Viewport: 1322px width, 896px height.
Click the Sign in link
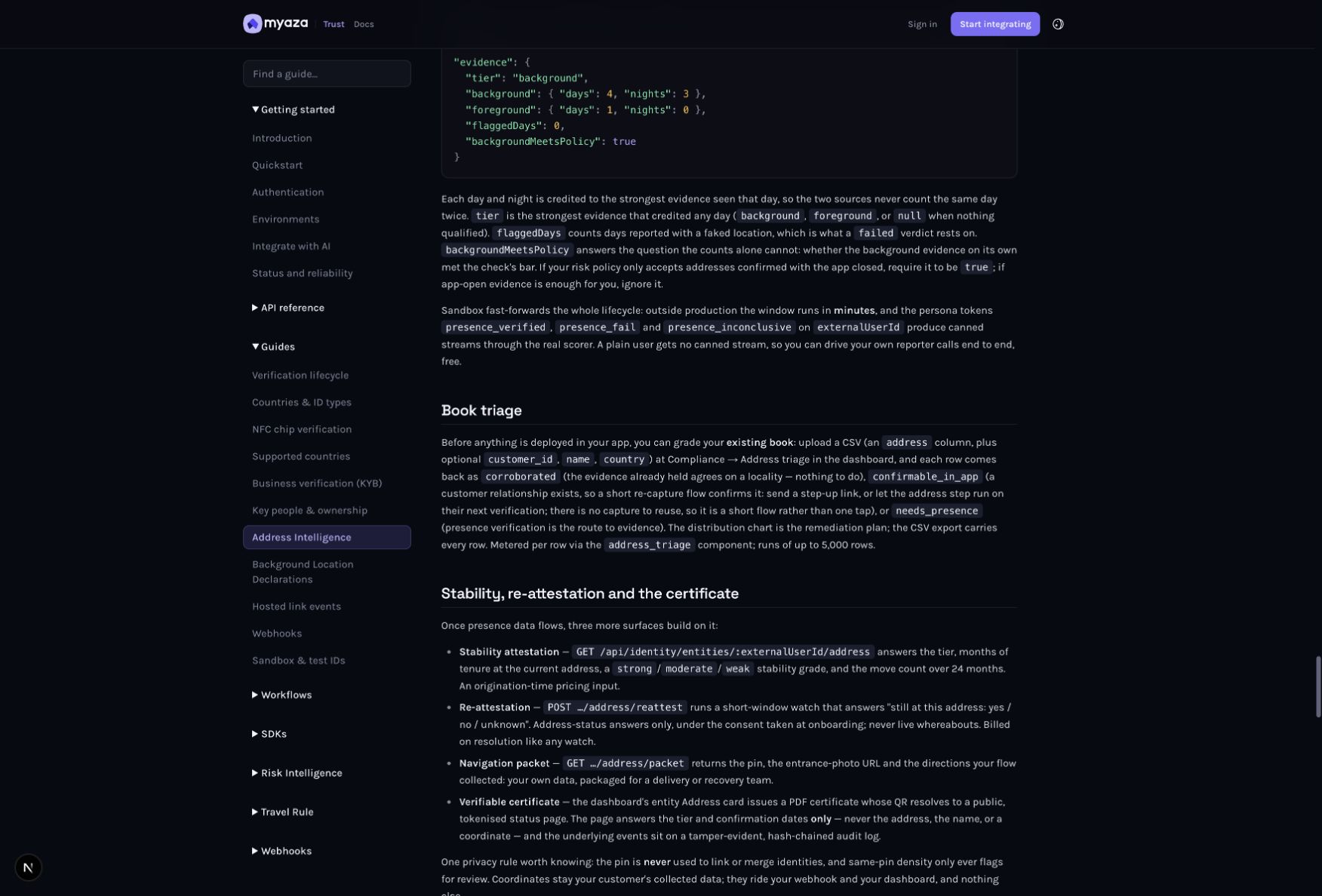tap(922, 24)
